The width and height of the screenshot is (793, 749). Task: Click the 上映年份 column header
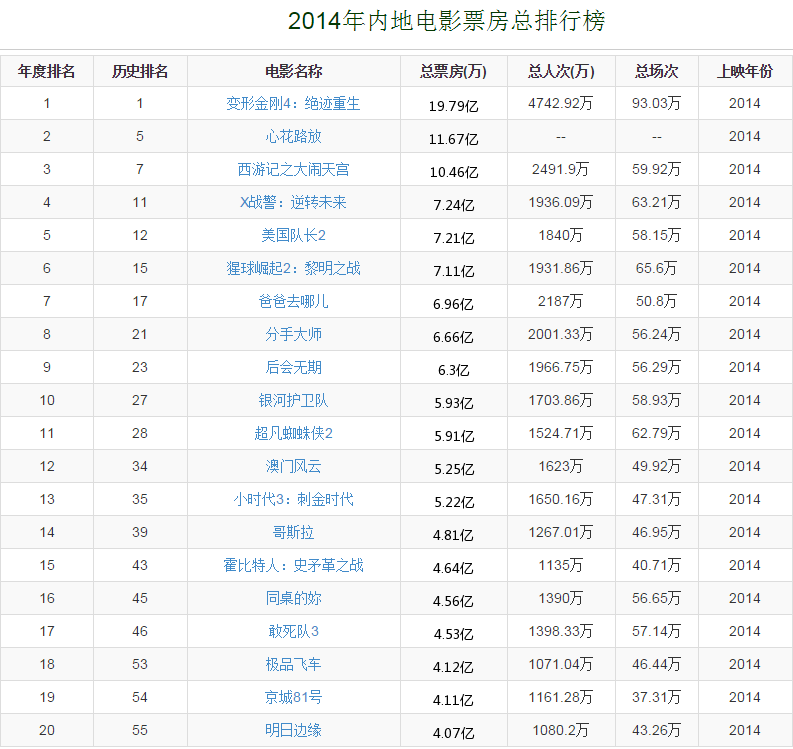pos(745,71)
